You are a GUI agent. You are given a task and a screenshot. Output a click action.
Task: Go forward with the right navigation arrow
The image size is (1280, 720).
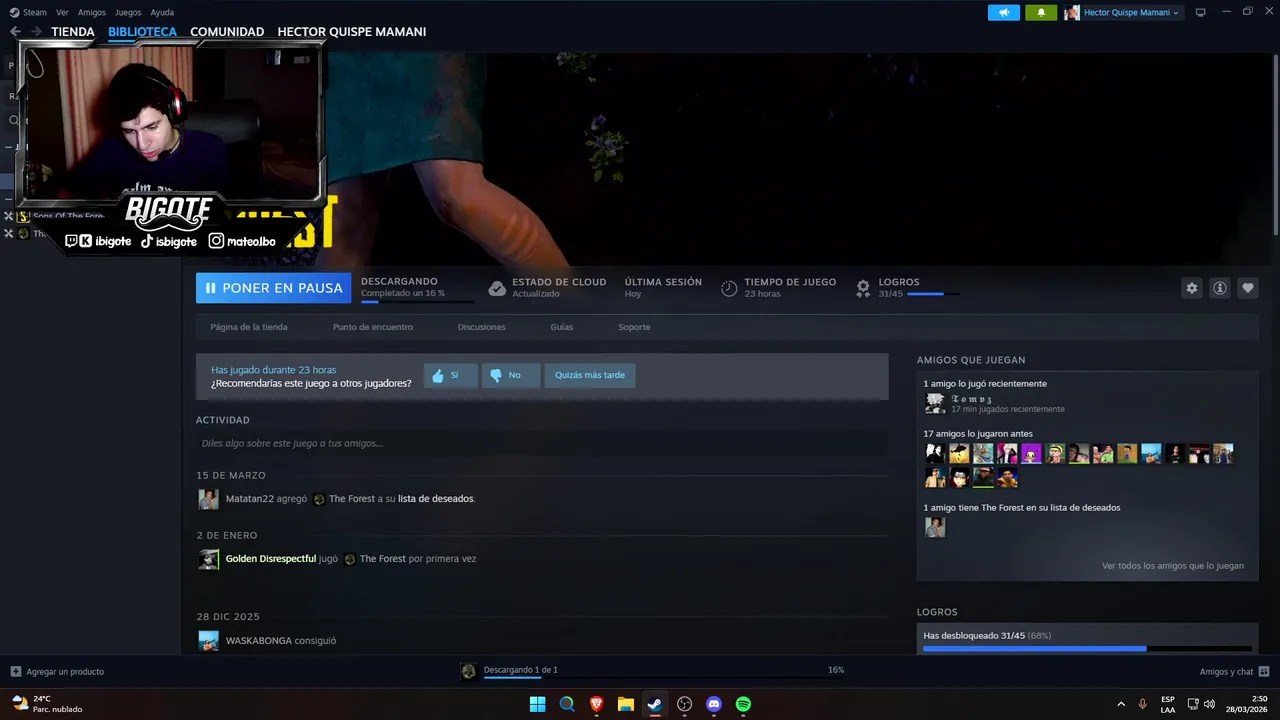pyautogui.click(x=37, y=32)
